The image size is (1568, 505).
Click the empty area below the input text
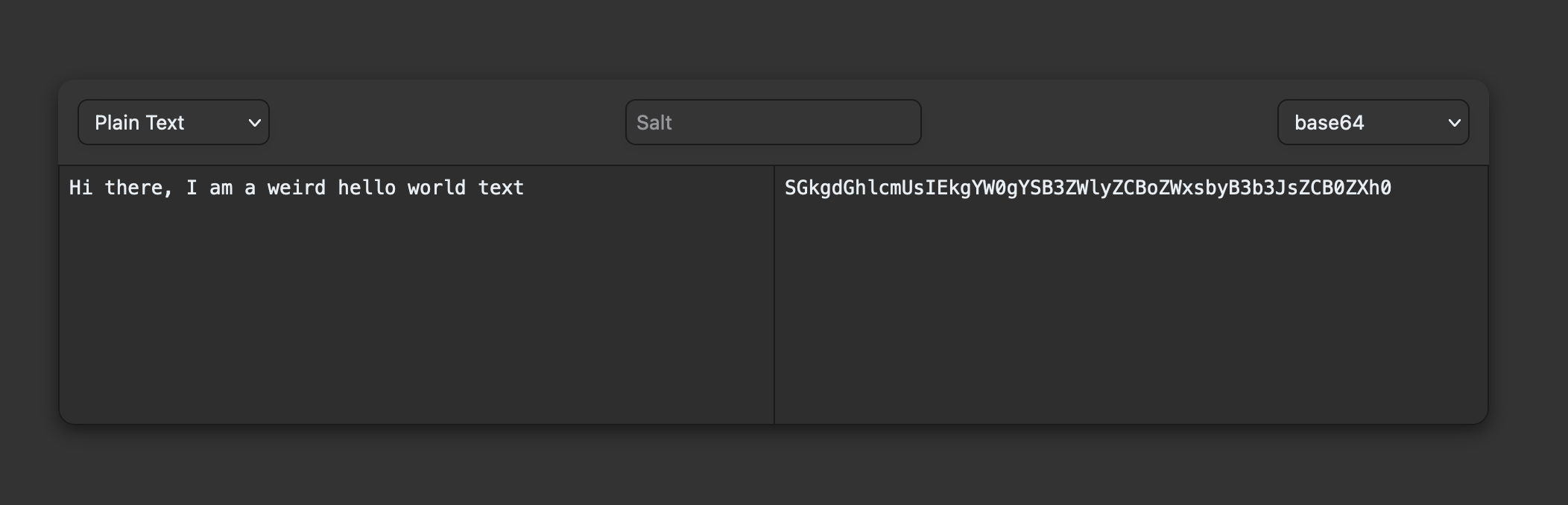[x=417, y=313]
